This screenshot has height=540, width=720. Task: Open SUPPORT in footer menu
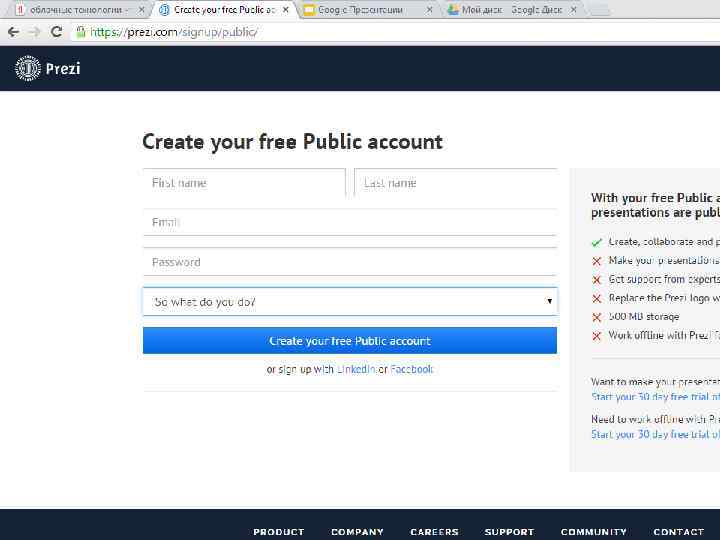[509, 532]
